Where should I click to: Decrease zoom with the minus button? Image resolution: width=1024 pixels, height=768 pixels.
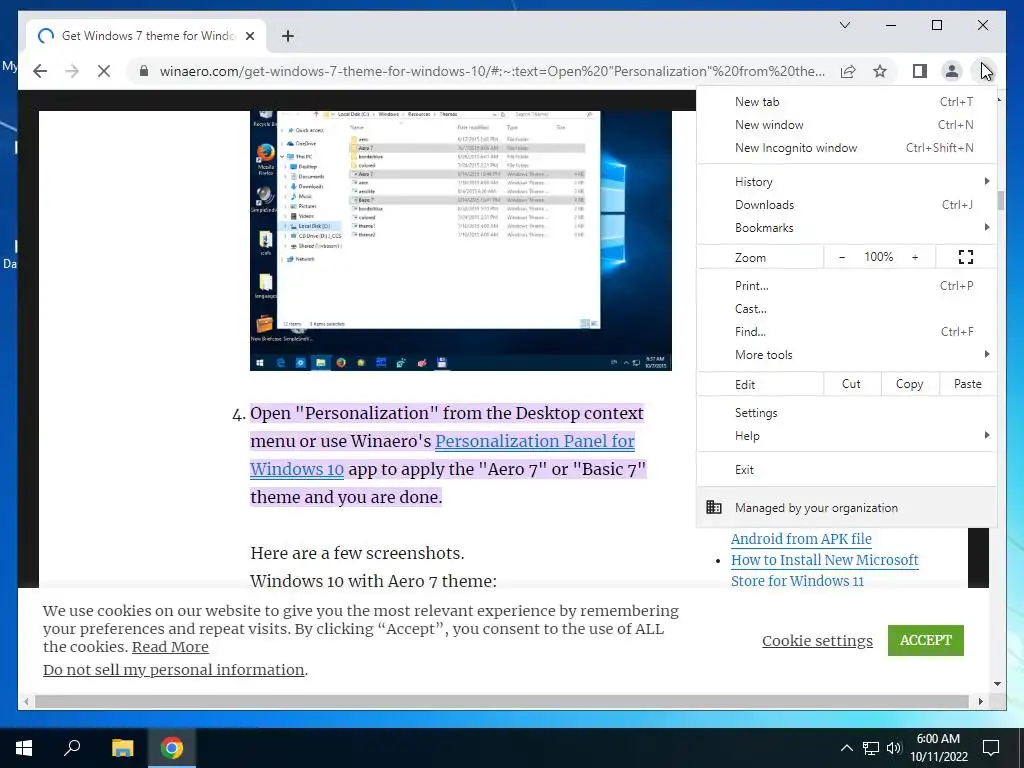click(842, 257)
